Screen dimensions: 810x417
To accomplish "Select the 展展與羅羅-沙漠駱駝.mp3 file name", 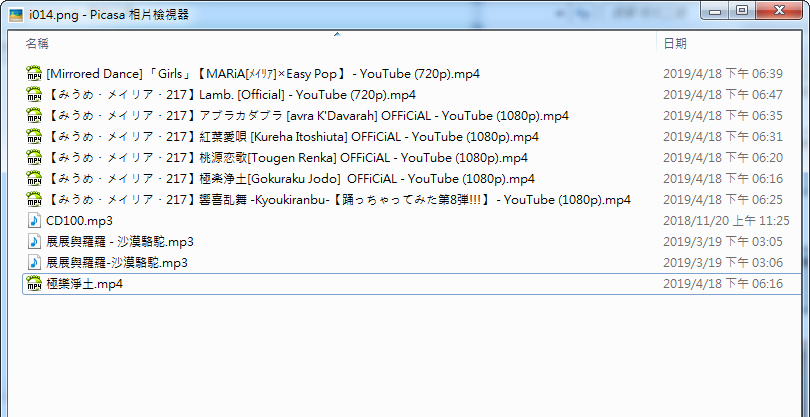I will tap(117, 262).
